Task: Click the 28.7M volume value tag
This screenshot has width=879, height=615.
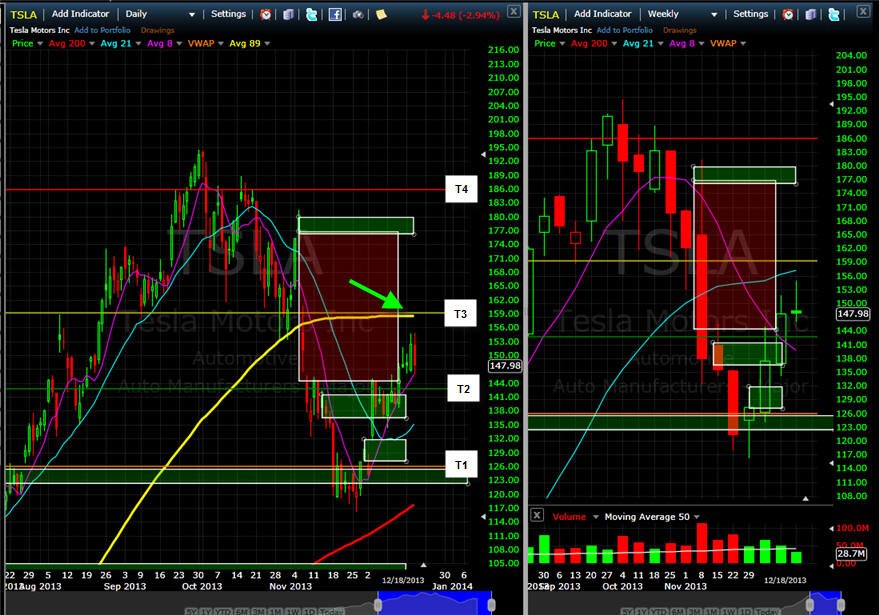Action: click(851, 554)
